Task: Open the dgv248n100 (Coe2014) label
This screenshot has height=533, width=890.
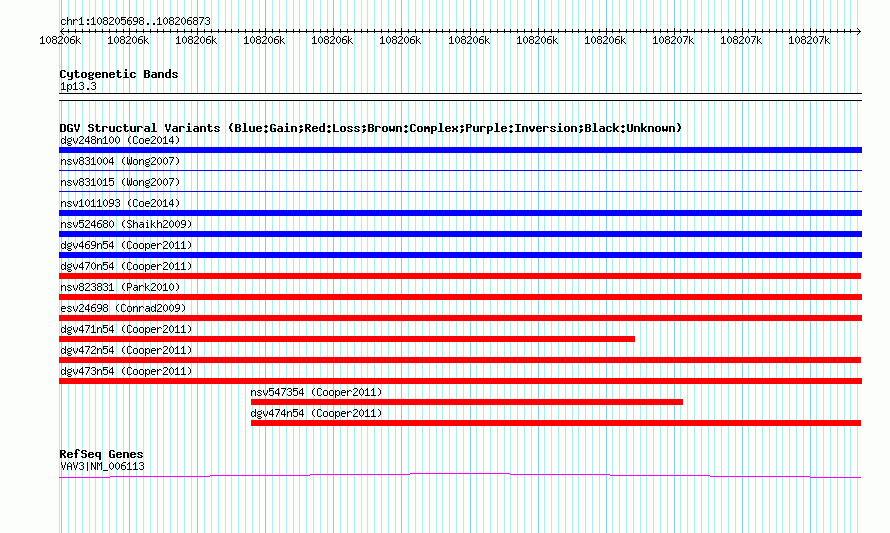Action: pos(120,140)
